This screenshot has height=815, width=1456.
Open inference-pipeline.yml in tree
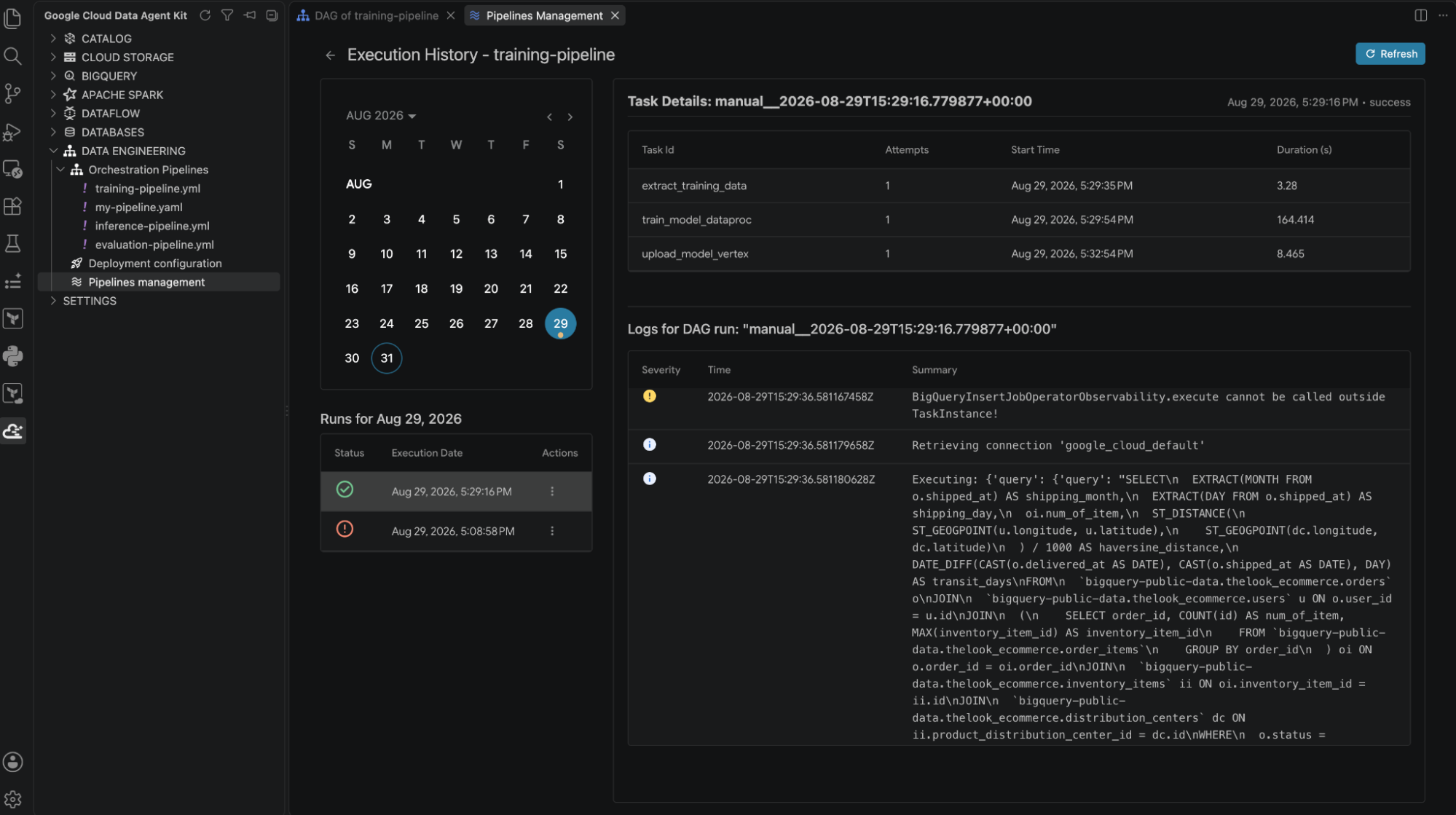pyautogui.click(x=152, y=227)
